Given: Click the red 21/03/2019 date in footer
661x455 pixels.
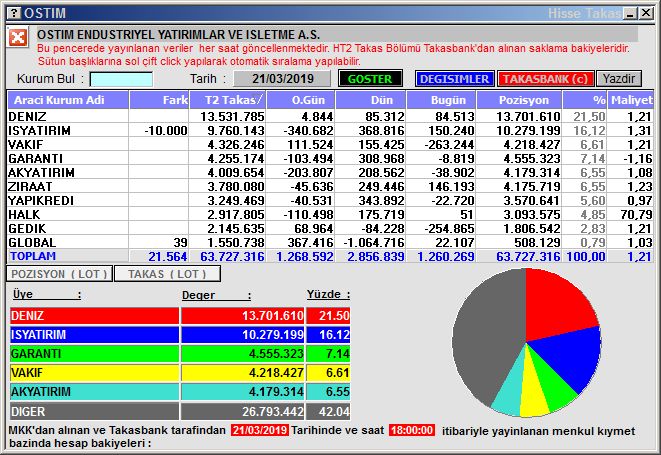Looking at the screenshot, I should pyautogui.click(x=260, y=430).
